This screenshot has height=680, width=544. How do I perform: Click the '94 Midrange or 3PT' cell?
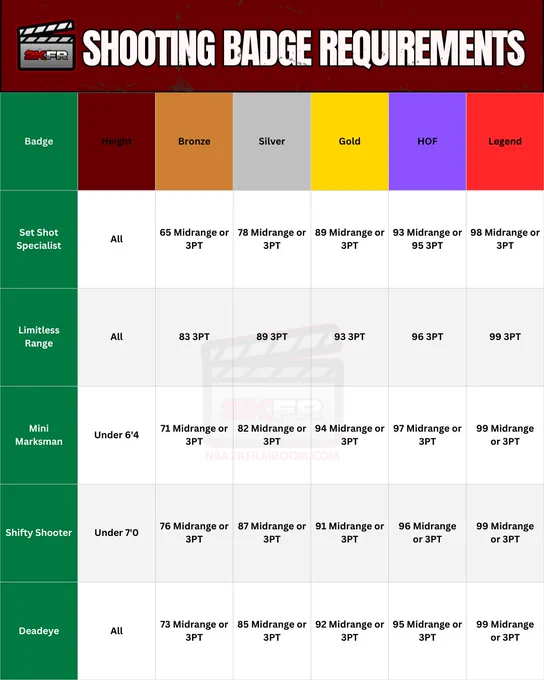tap(349, 435)
